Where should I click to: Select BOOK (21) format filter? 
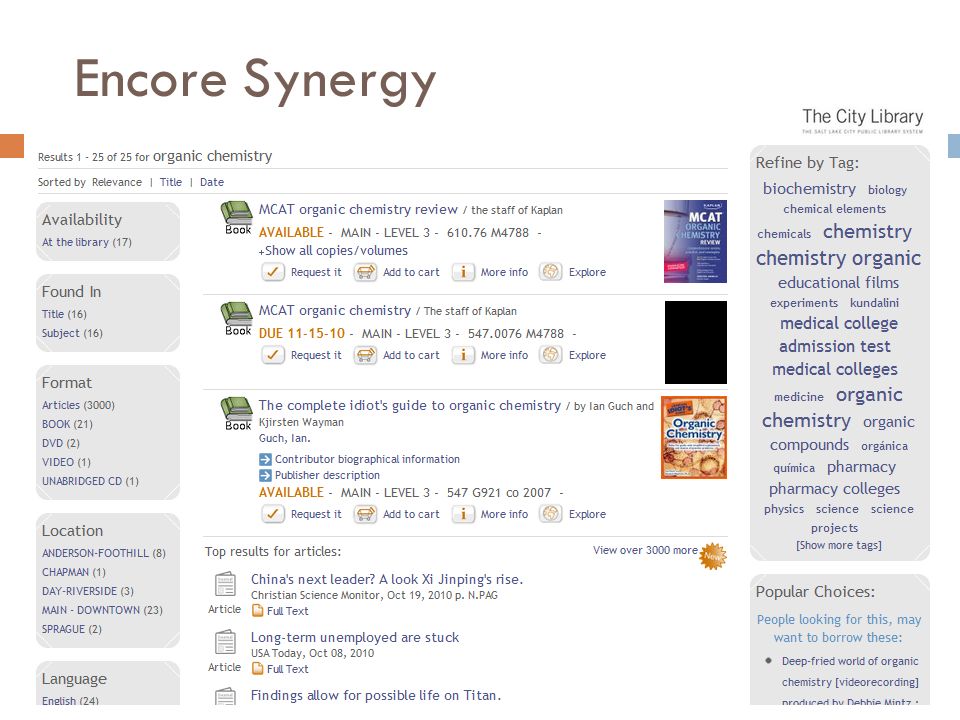coord(67,424)
